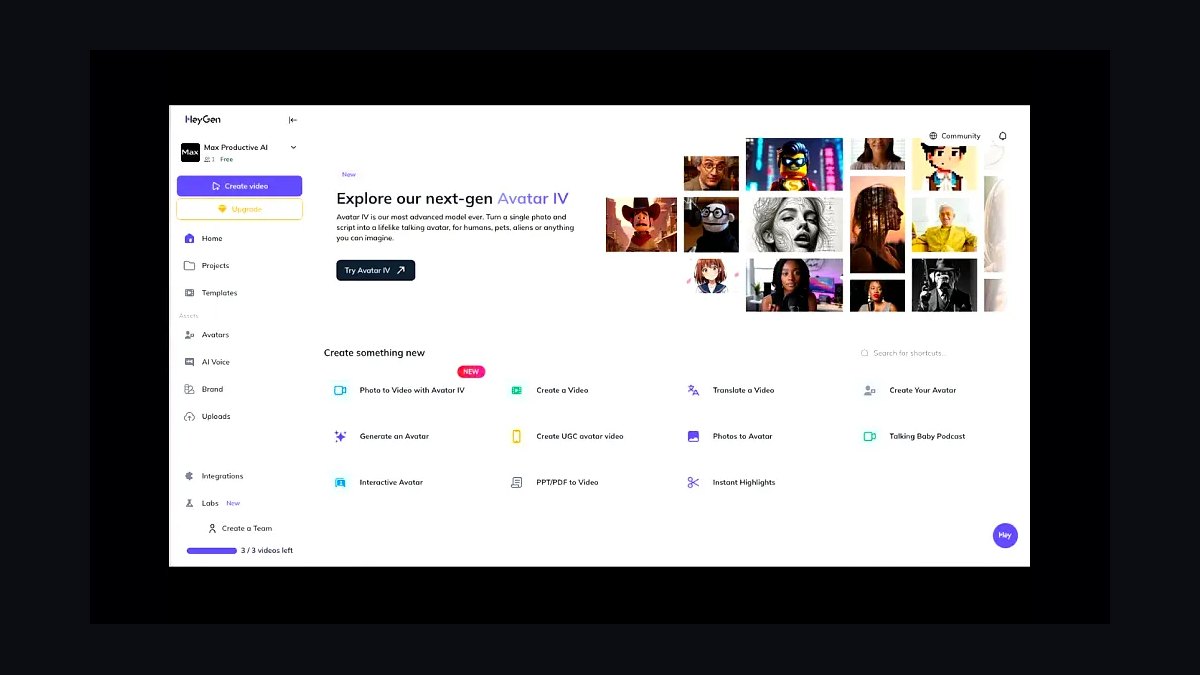Click the Photos to Avatar image icon
The image size is (1200, 675).
pos(693,436)
